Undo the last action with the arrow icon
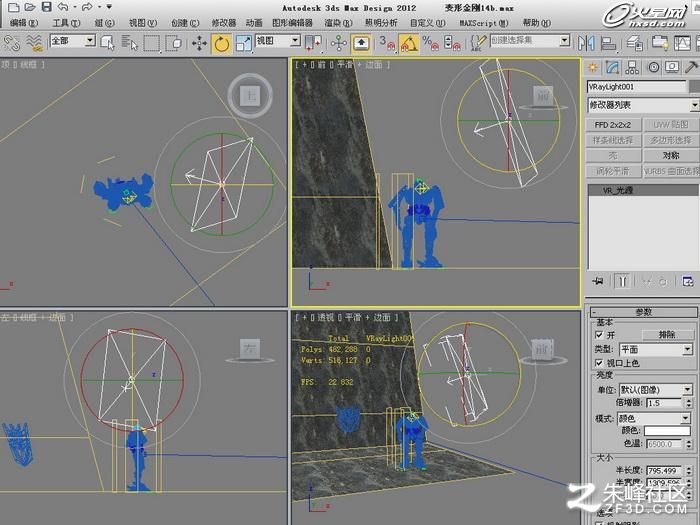The image size is (700, 525). [x=63, y=7]
